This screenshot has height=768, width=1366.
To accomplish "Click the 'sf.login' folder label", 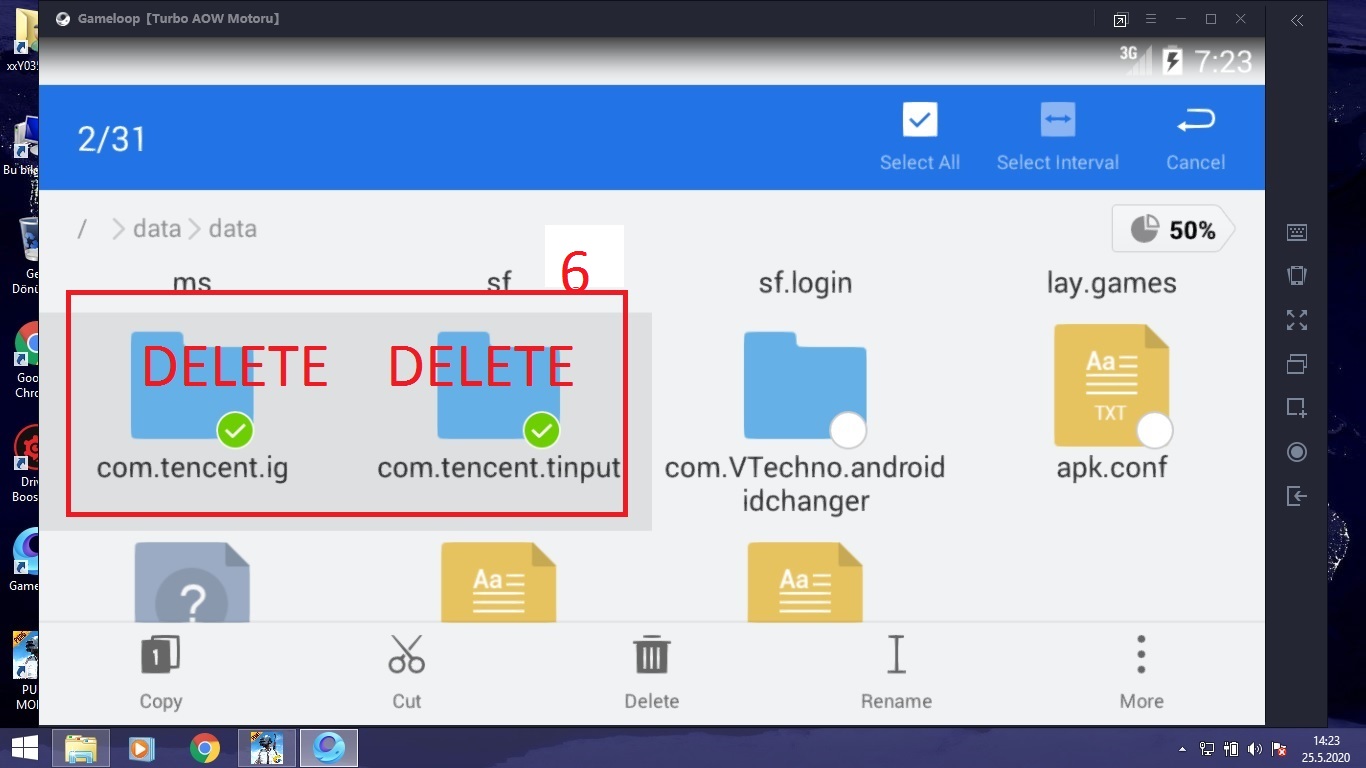I will [805, 283].
